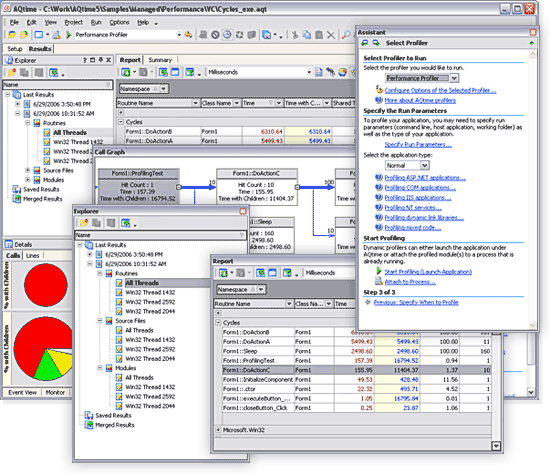This screenshot has width=550, height=474.
Task: Toggle the green-arrow panel button in floating Report toolbar
Action: click(260, 273)
